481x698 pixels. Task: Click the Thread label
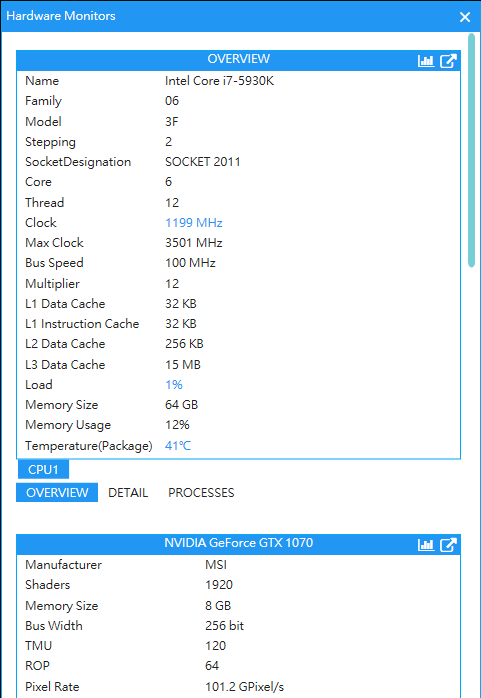(44, 203)
